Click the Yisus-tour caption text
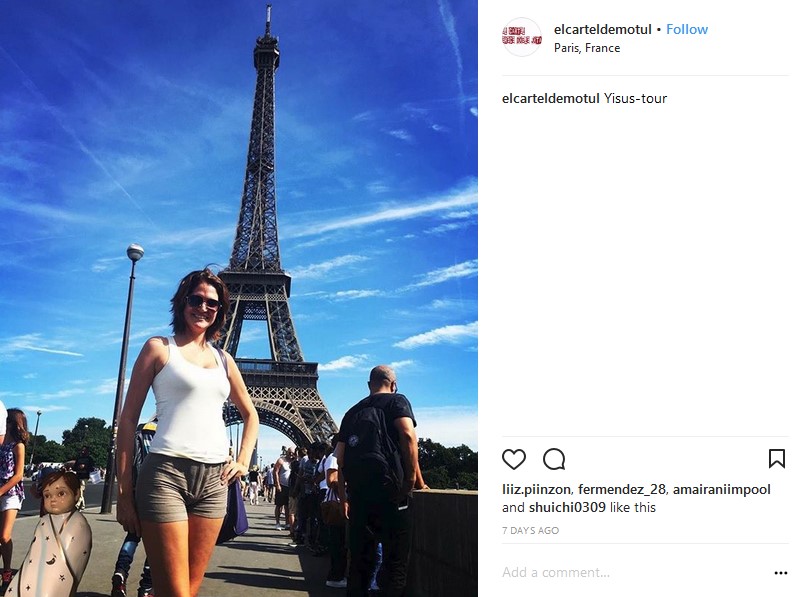The image size is (811, 597). [635, 98]
